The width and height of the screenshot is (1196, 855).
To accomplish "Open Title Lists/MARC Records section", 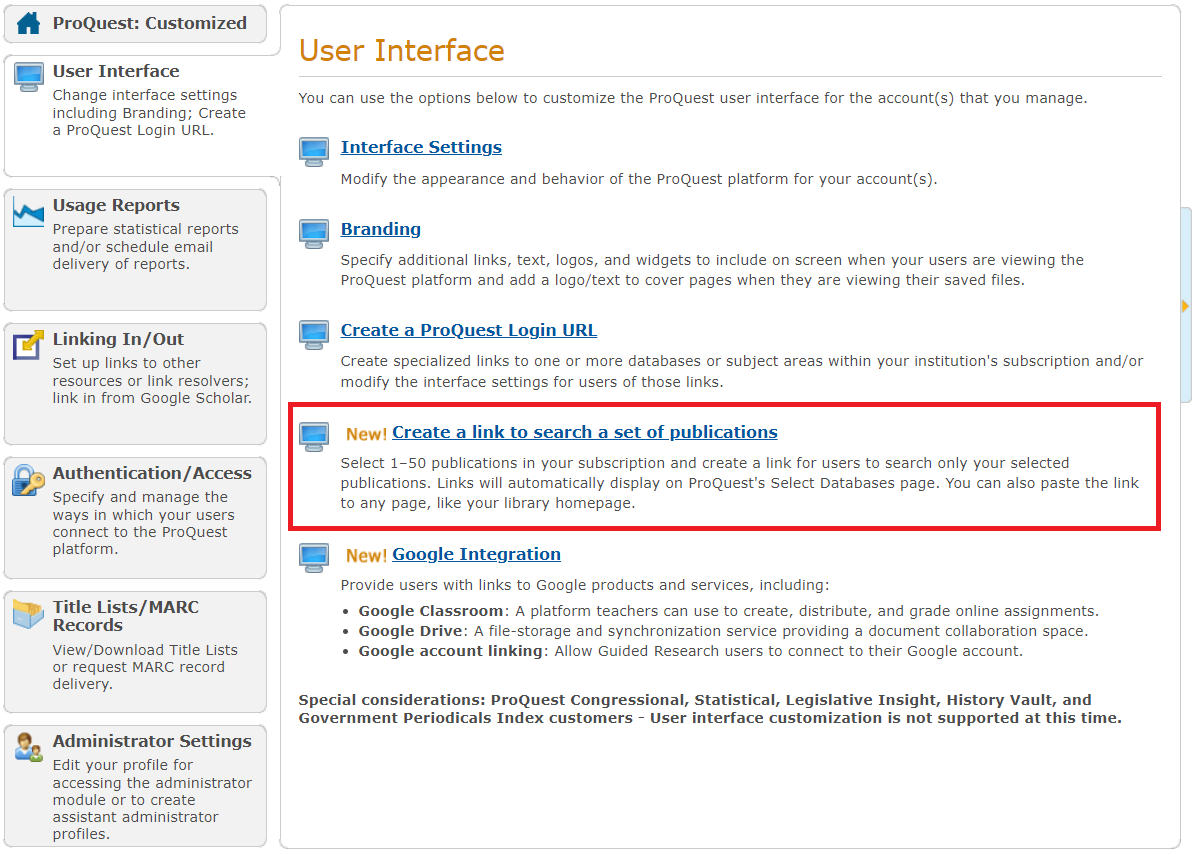I will (136, 651).
